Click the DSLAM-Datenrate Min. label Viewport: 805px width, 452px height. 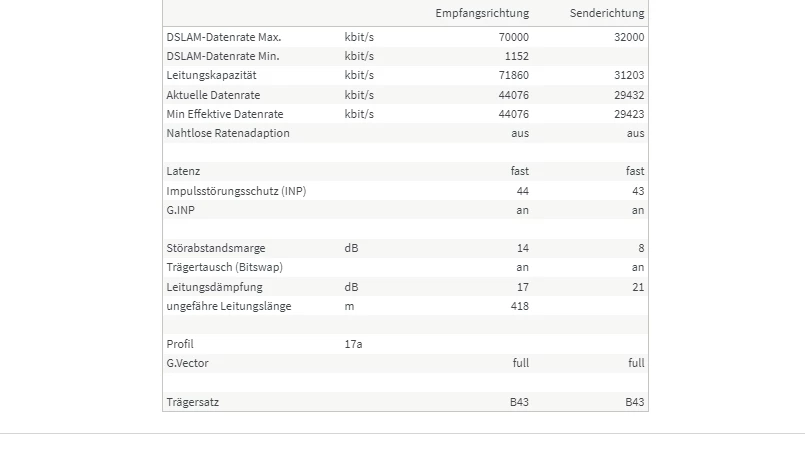[x=223, y=56]
